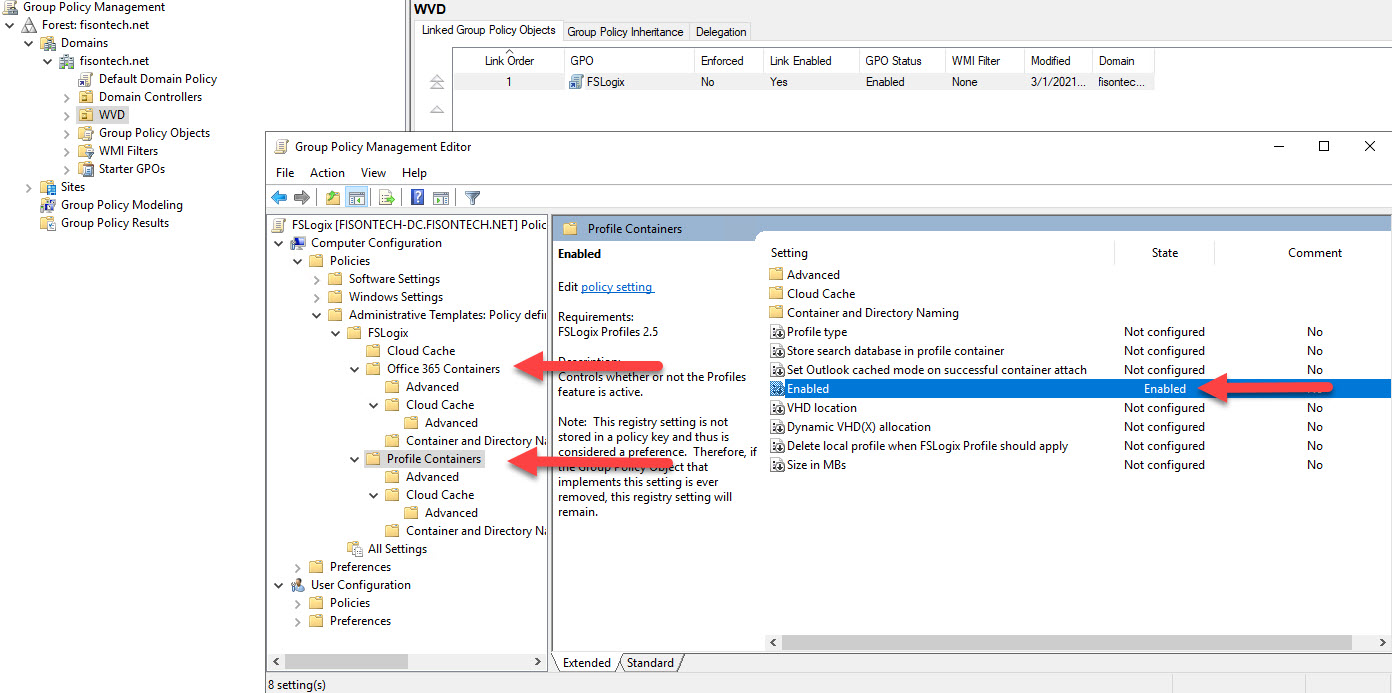Open the Action menu
The width and height of the screenshot is (1392, 693).
point(327,173)
